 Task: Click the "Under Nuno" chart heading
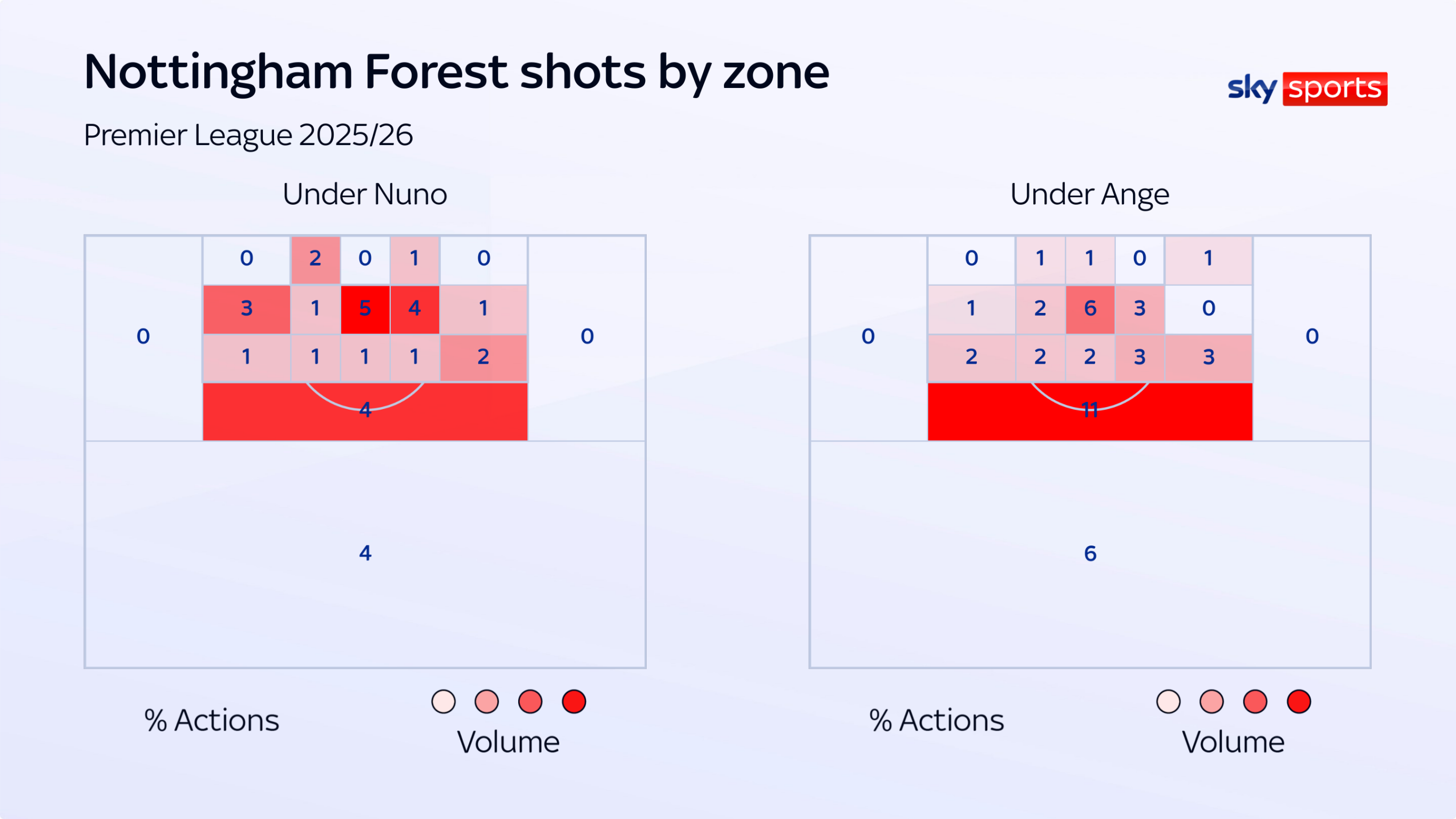tap(365, 195)
